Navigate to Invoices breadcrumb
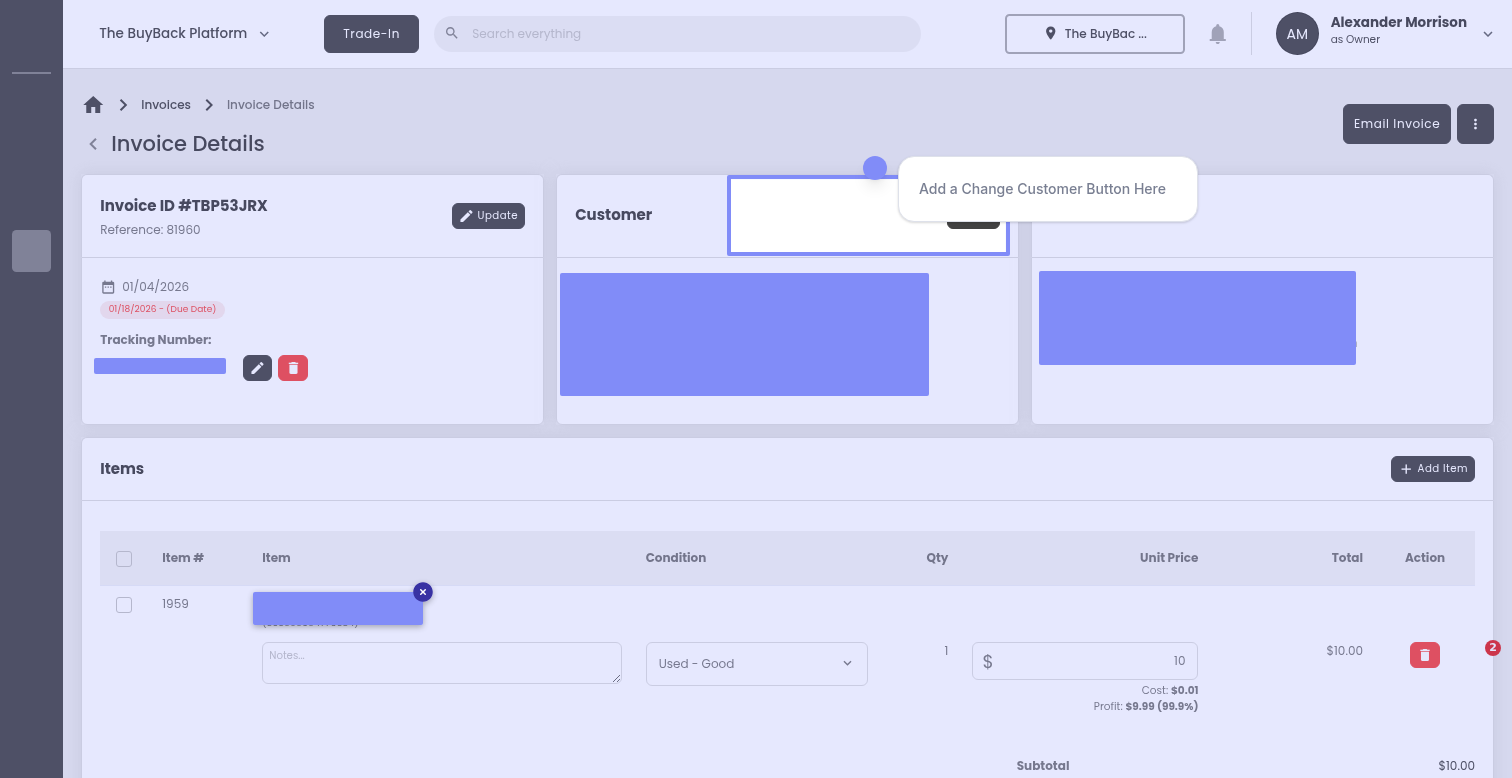The image size is (1512, 778). [x=166, y=105]
